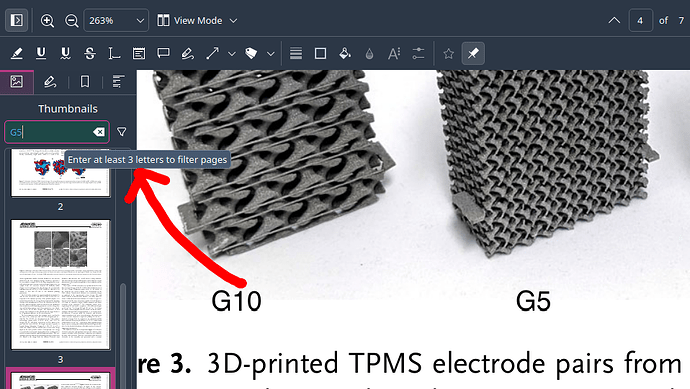This screenshot has width=690, height=389.
Task: Select the Underline annotation tool
Action: tap(41, 54)
